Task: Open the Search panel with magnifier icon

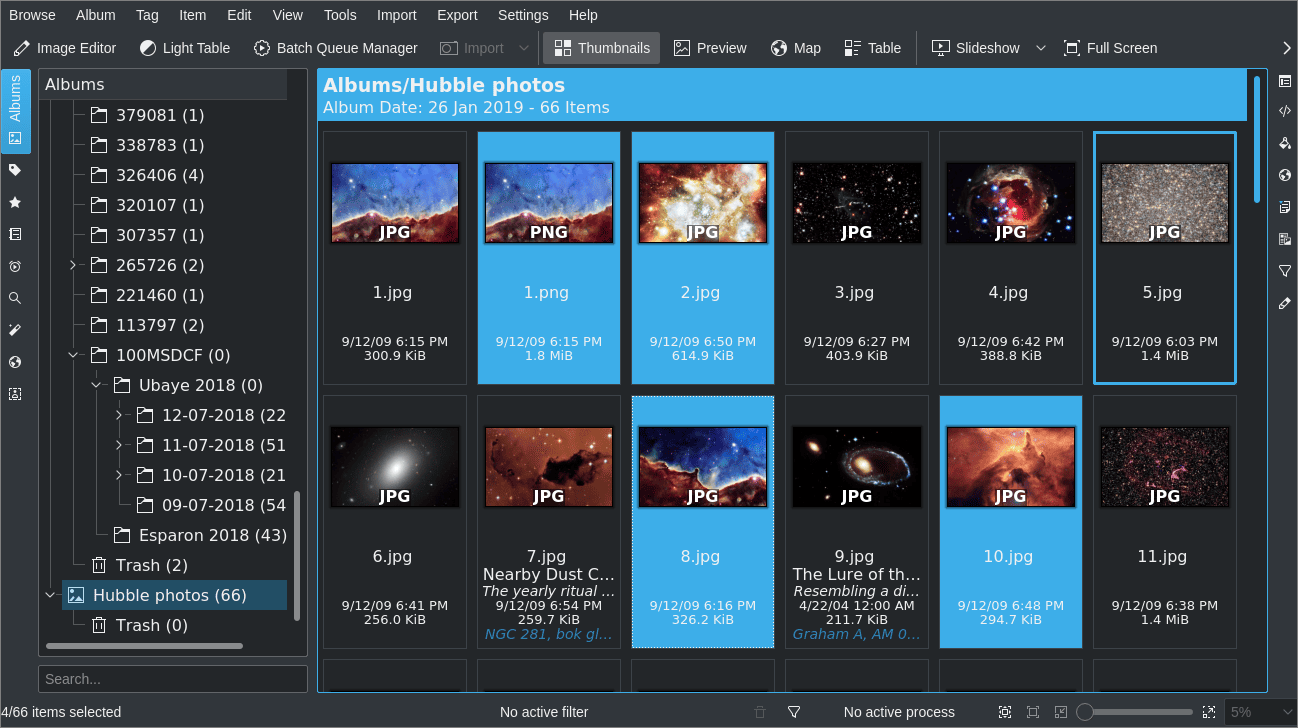Action: [x=14, y=297]
